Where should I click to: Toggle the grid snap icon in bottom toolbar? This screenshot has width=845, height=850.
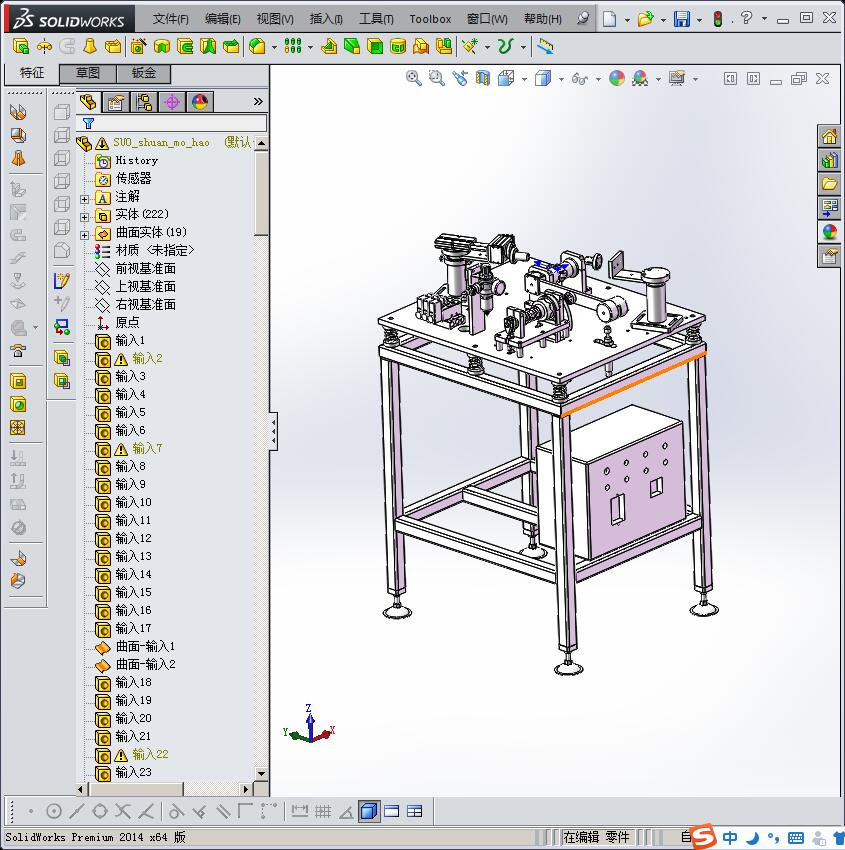click(x=323, y=812)
